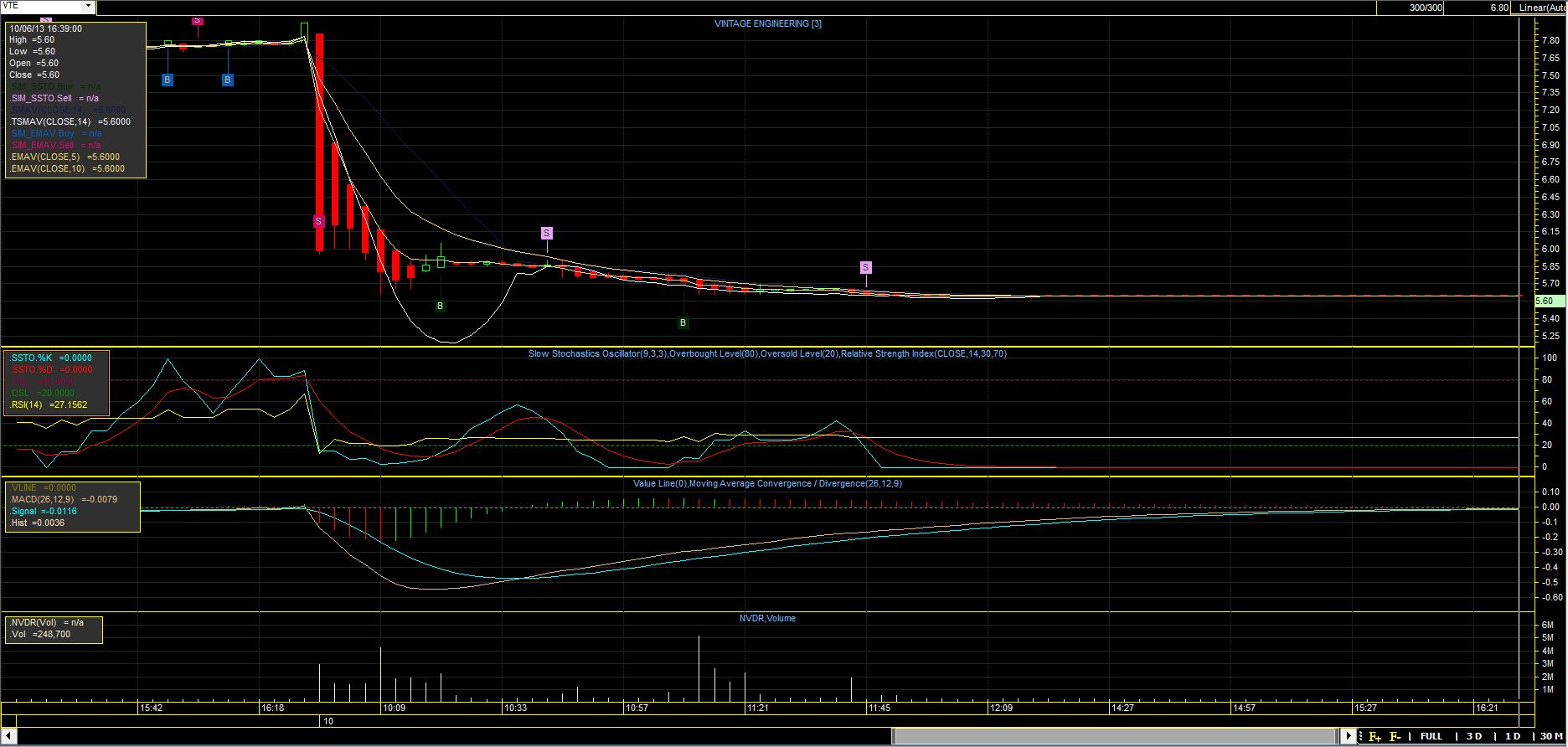Image resolution: width=1568 pixels, height=747 pixels.
Task: Click the green B buy marker near 10:57
Action: 683,322
